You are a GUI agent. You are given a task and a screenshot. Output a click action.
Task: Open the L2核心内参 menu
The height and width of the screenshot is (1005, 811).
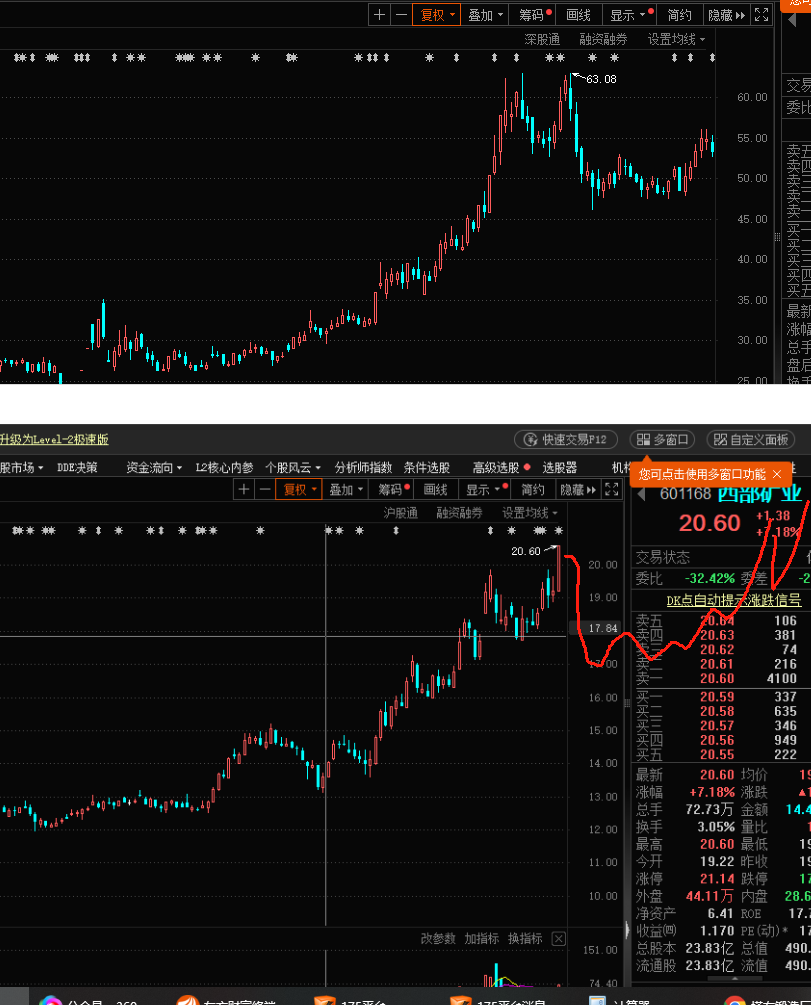coord(224,467)
